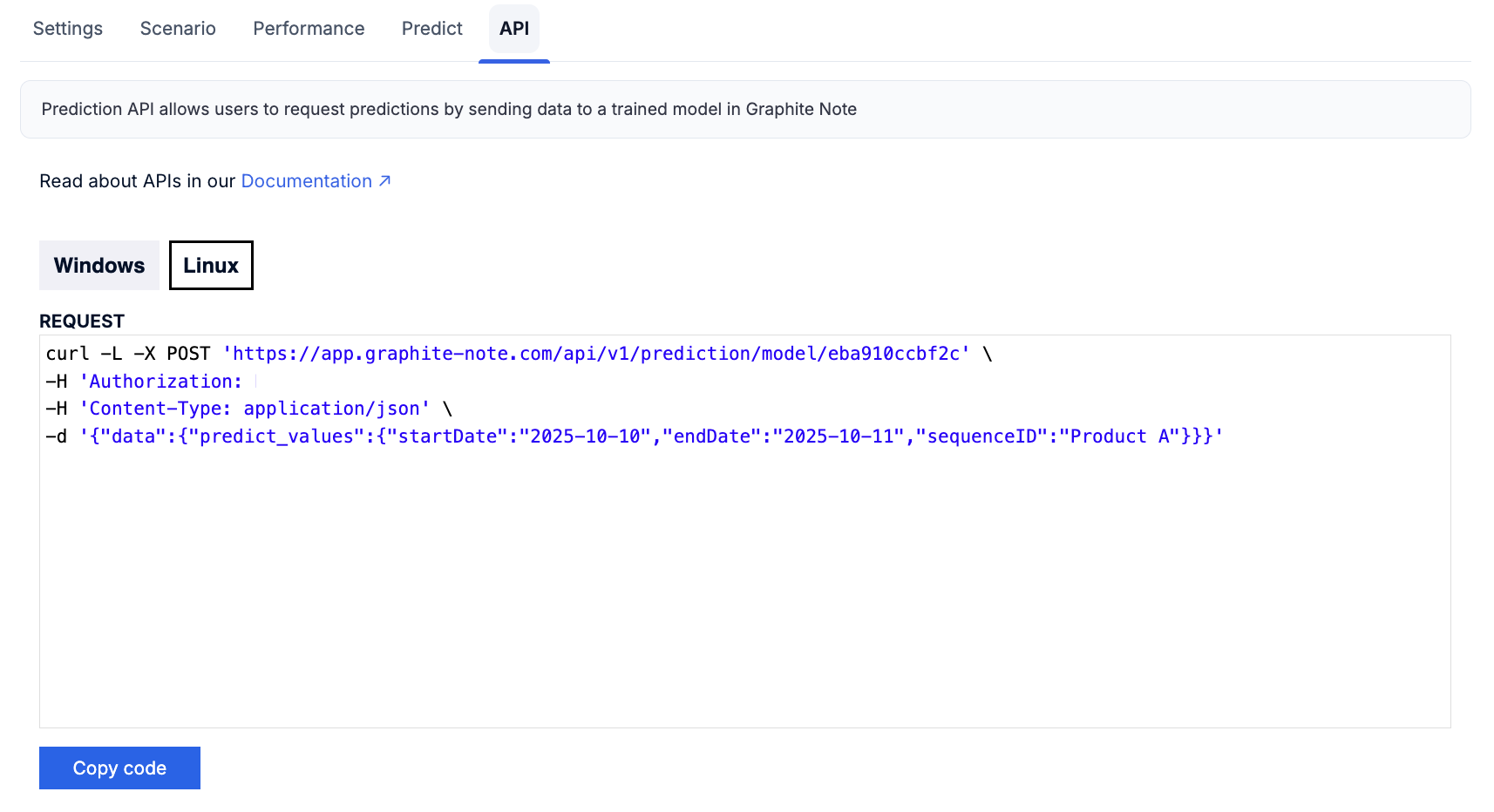1494x812 pixels.
Task: Click the endDate value 2025-10-11
Action: coord(838,436)
